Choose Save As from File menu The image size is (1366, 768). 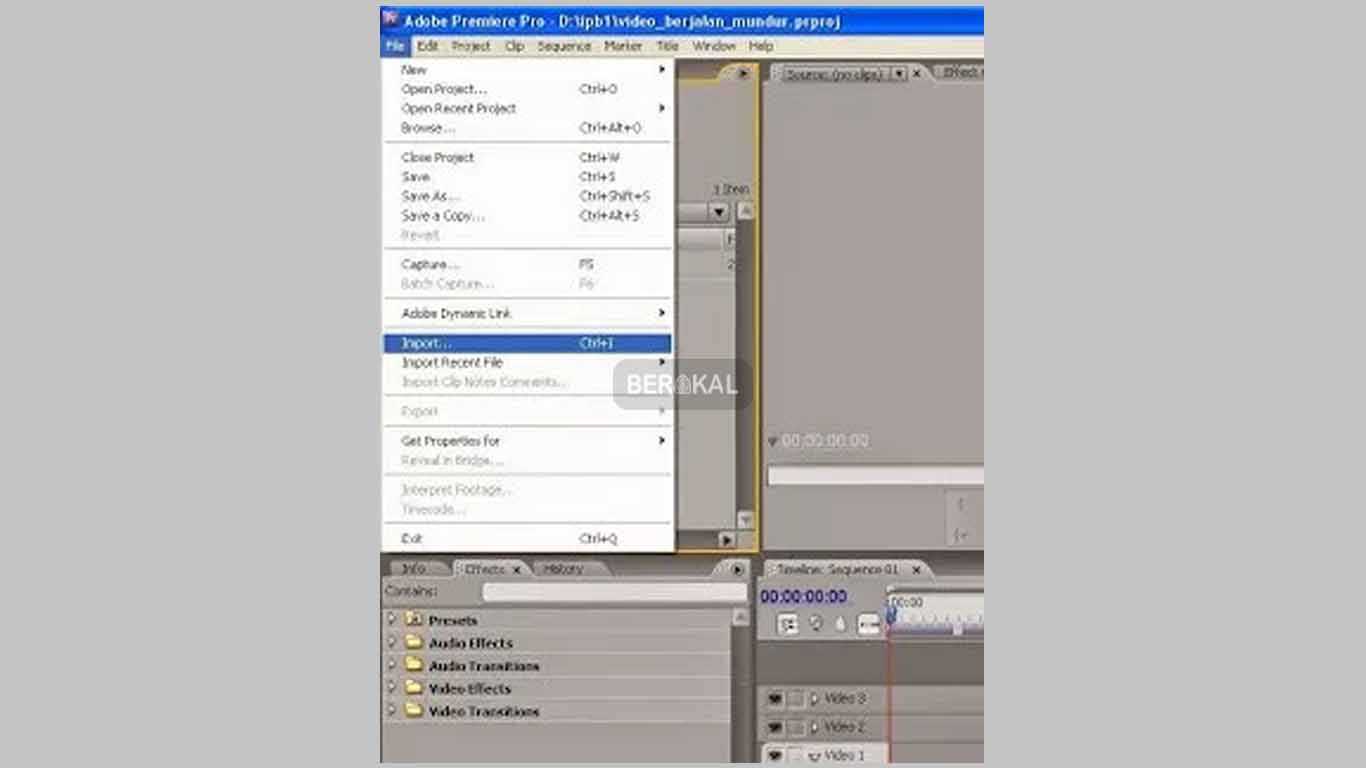click(528, 196)
